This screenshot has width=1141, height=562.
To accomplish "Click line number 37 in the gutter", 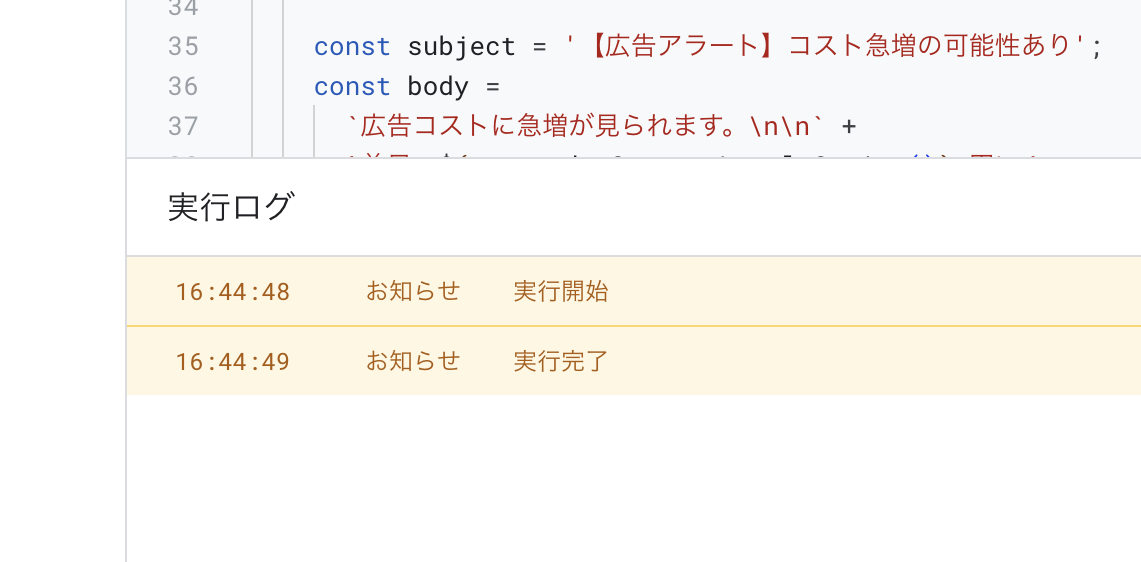I will tap(183, 126).
